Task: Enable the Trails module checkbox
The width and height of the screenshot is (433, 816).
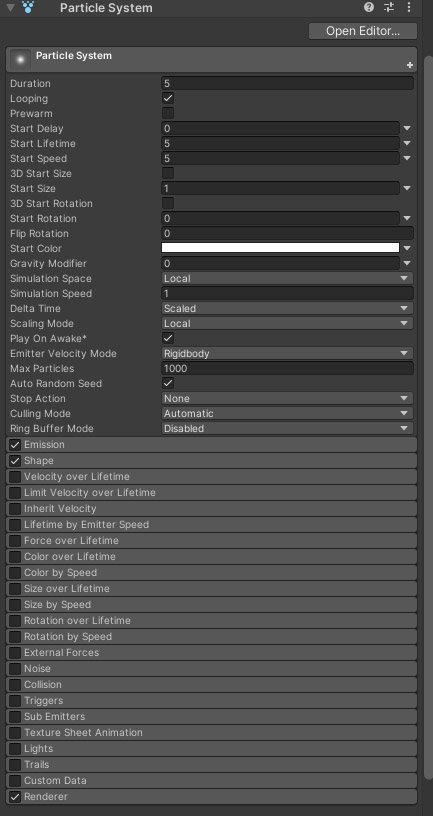Action: (x=15, y=764)
